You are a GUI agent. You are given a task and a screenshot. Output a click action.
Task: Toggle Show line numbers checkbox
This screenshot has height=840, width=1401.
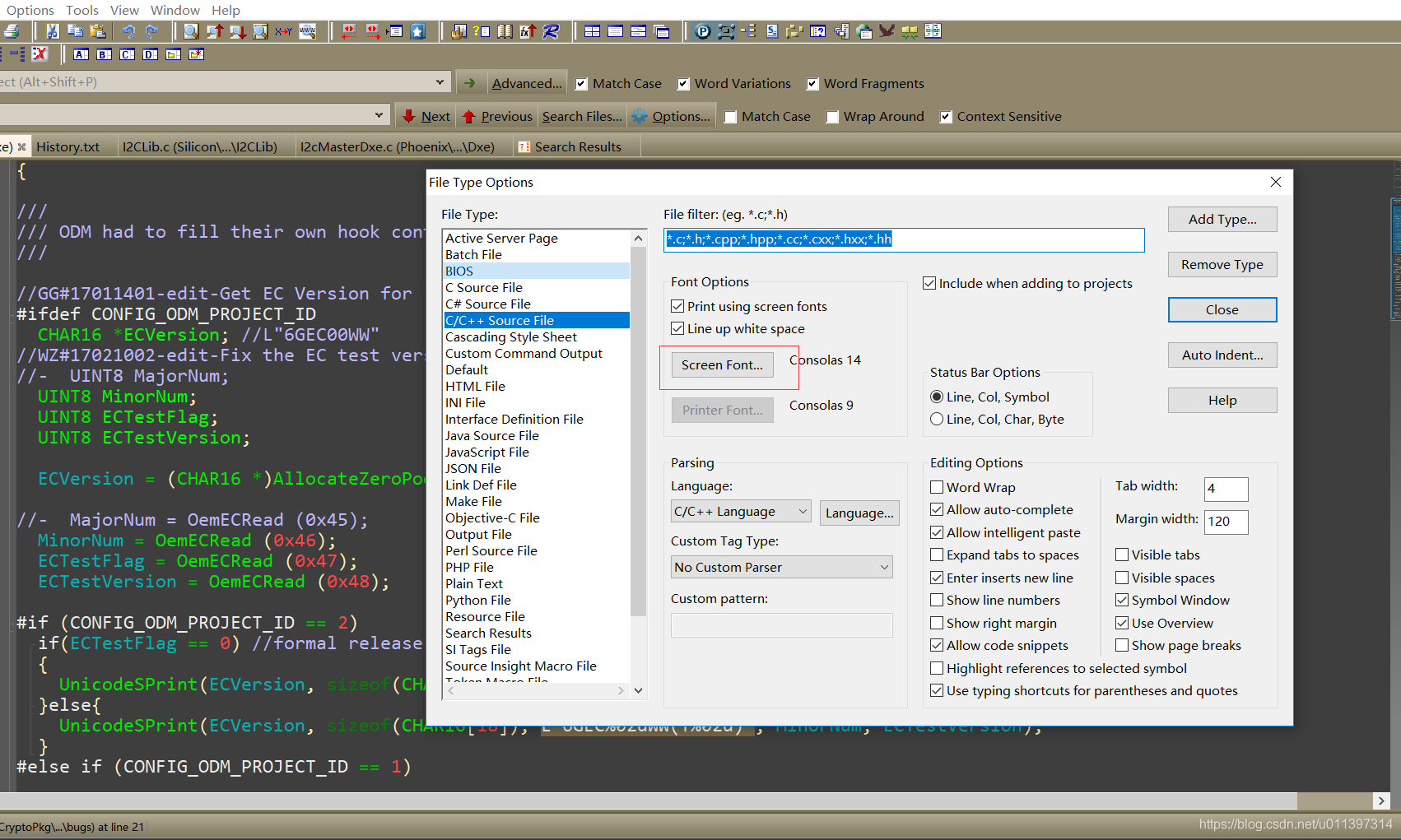coord(937,600)
